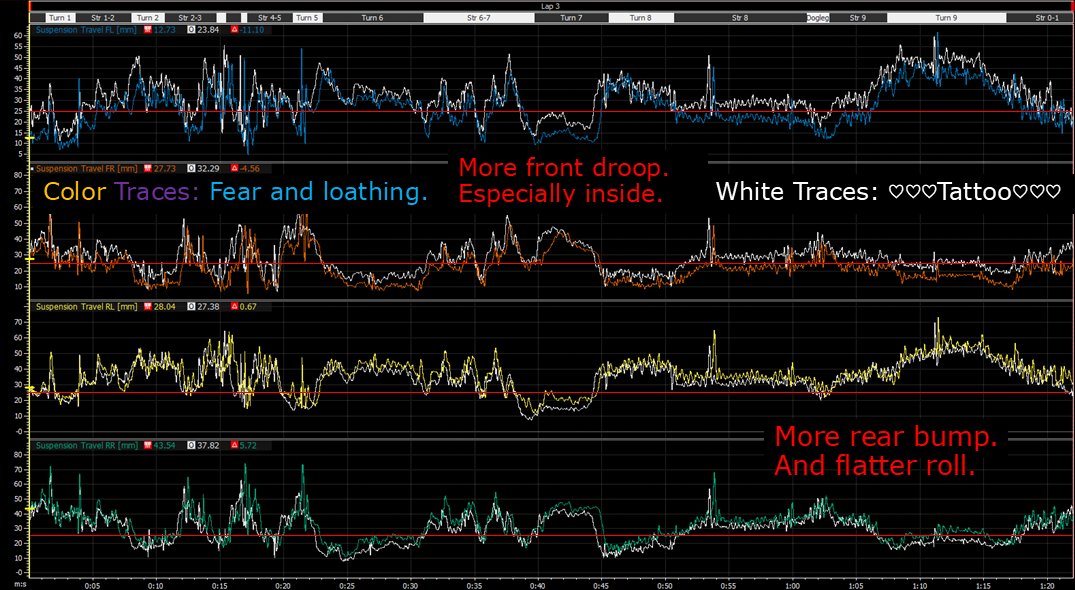
Task: Click the 0:50 time axis label
Action: [x=665, y=585]
